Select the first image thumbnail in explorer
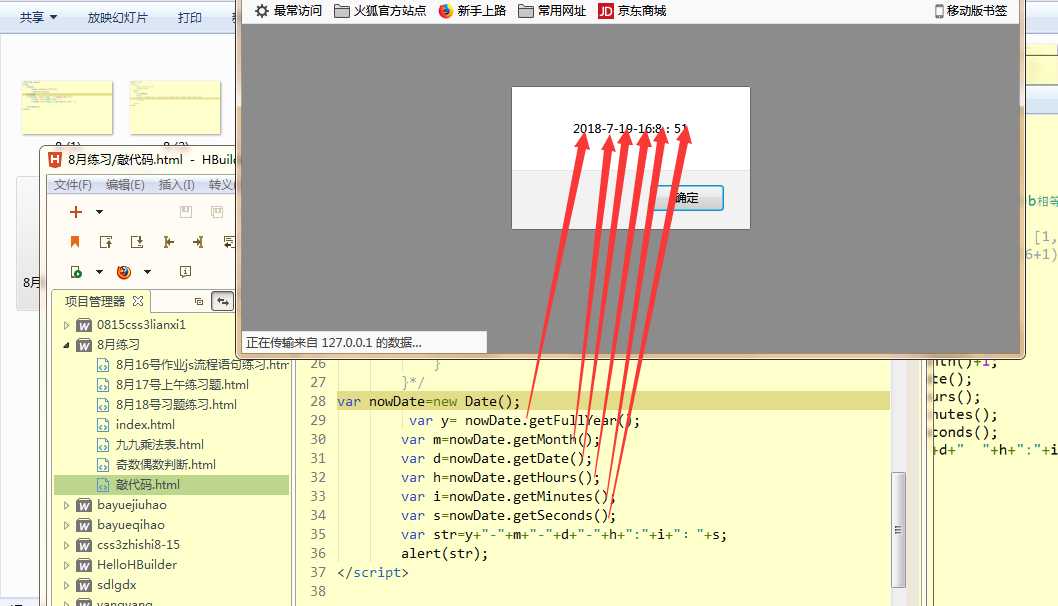The height and width of the screenshot is (606, 1058). click(x=67, y=107)
